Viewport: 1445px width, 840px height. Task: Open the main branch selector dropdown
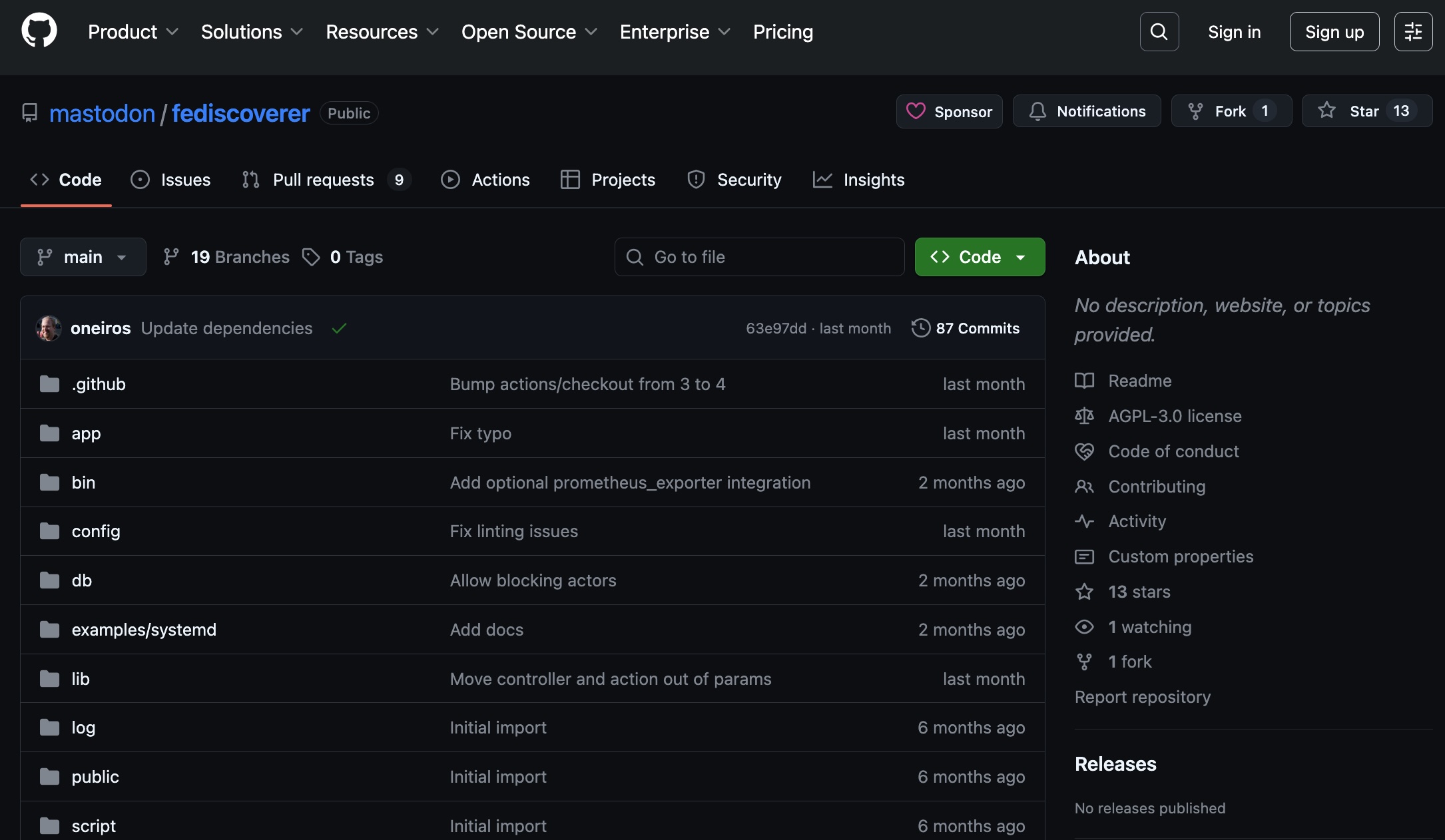coord(83,257)
